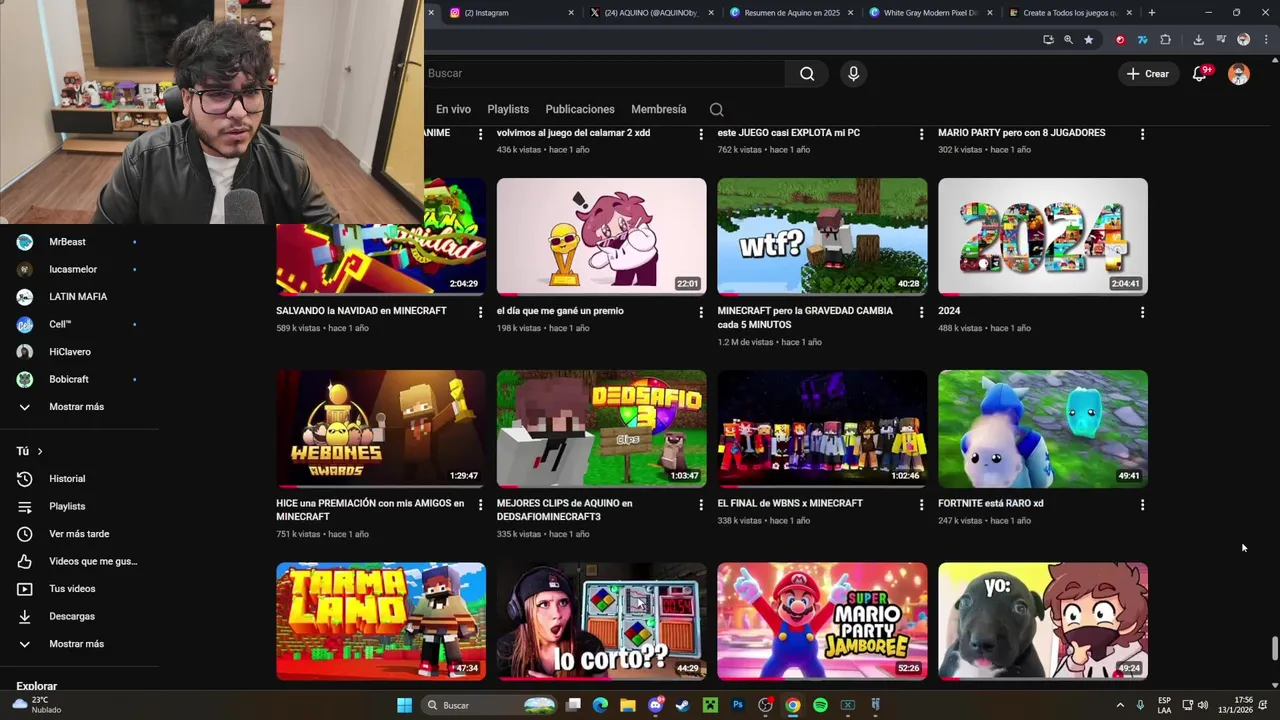Open Chrome profile avatar

pos(1243,39)
